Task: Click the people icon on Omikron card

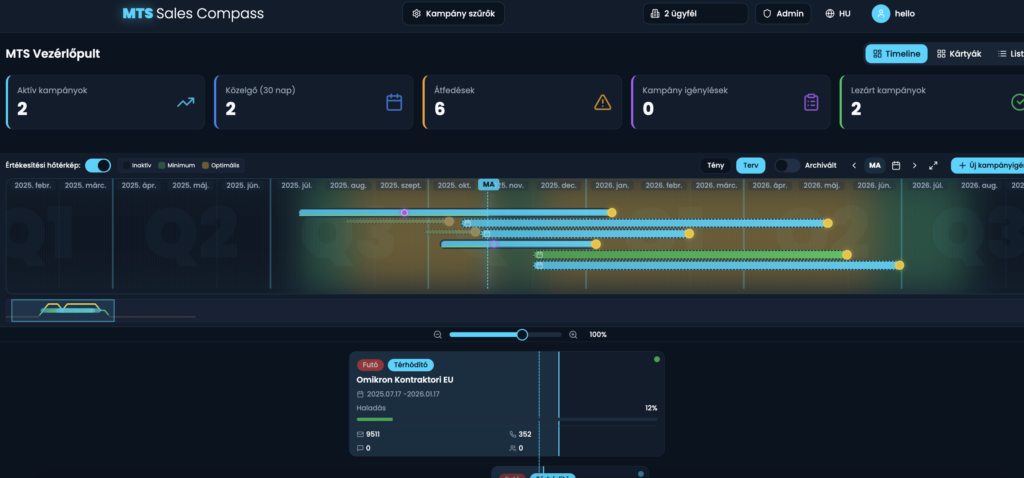Action: pos(513,448)
